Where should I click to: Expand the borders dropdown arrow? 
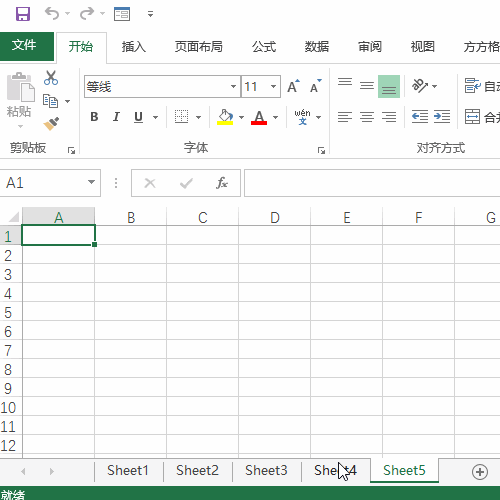coord(199,117)
